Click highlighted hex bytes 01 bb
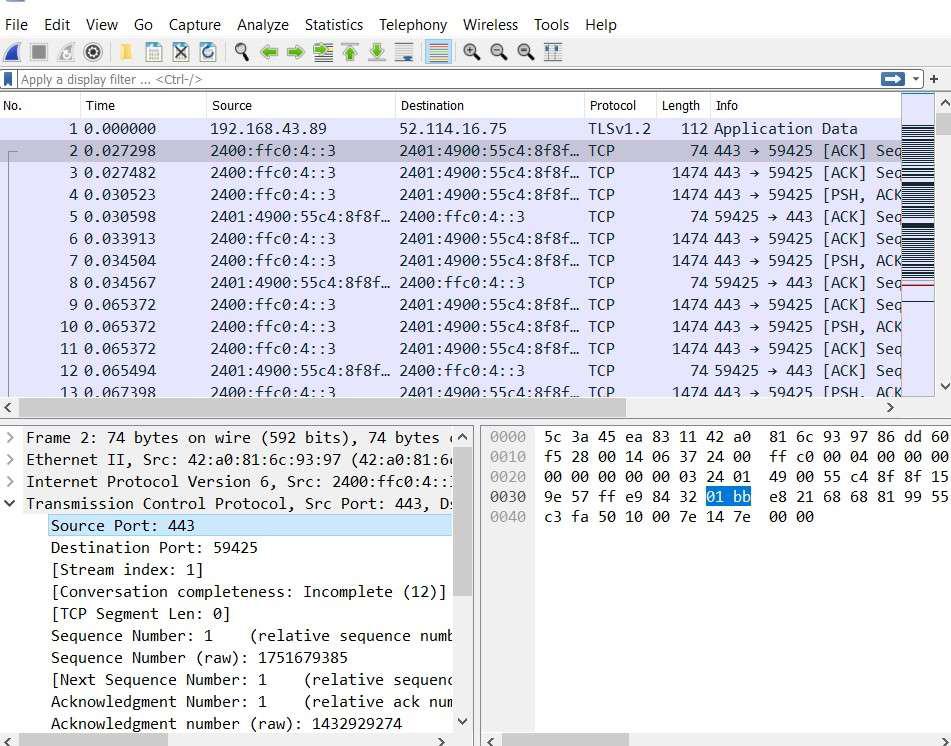Viewport: 951px width, 746px height. 728,497
